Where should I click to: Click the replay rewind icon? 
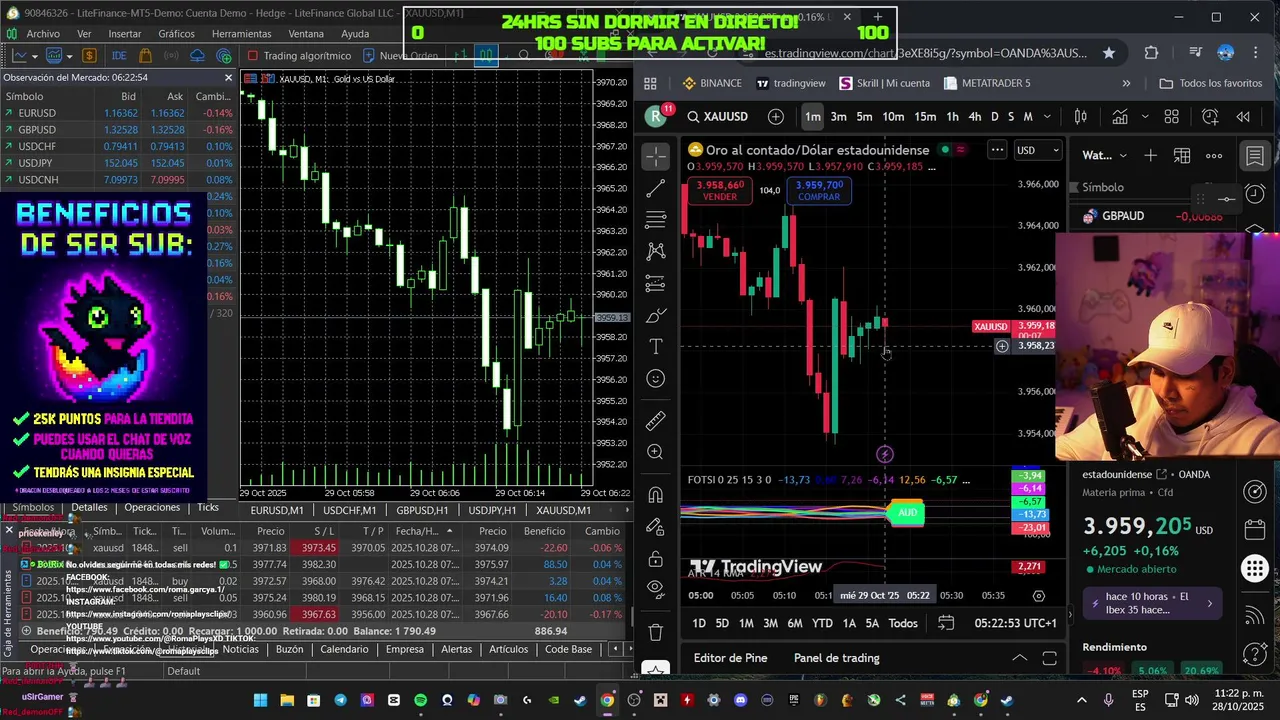pyautogui.click(x=1243, y=117)
